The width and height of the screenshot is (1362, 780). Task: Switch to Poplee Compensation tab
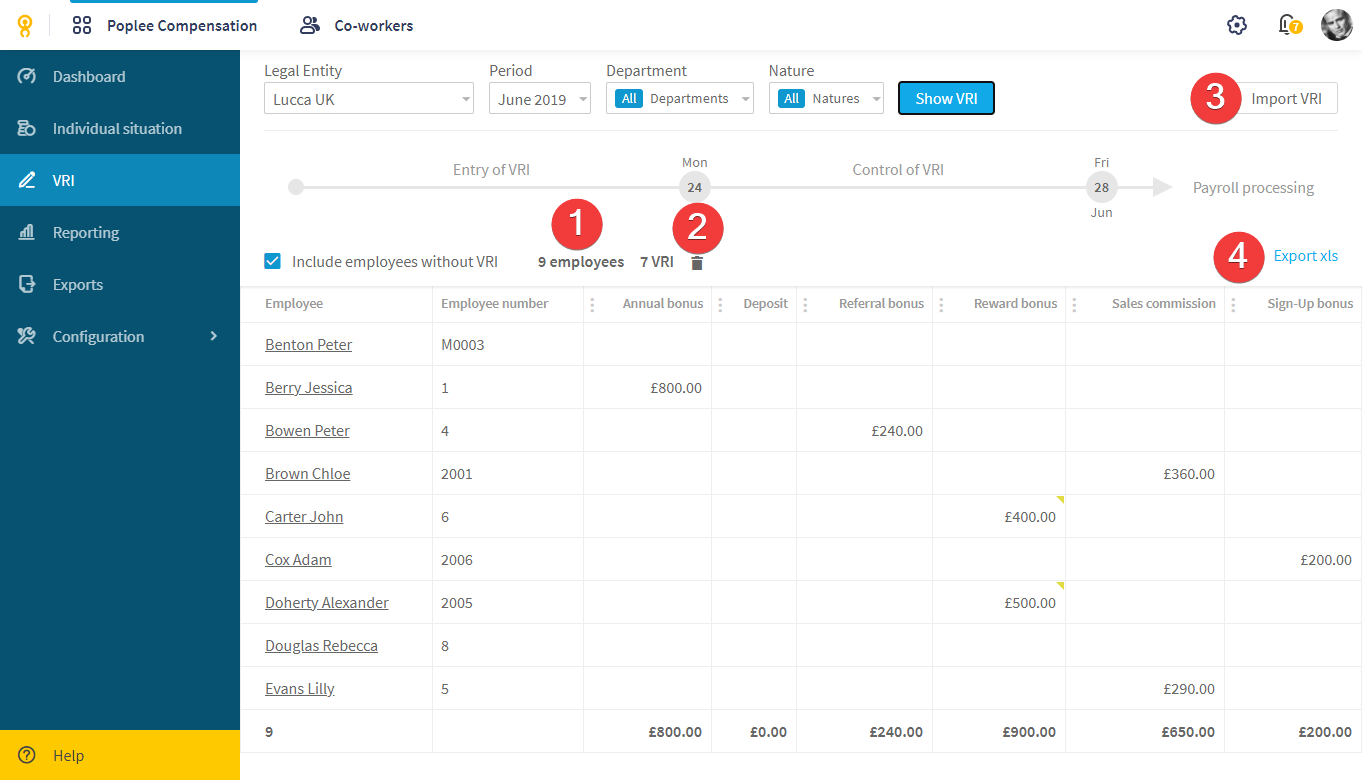pos(164,26)
